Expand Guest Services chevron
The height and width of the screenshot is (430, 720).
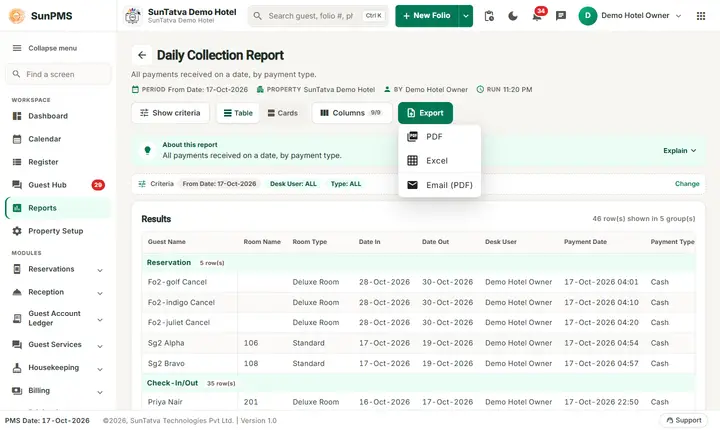coord(100,345)
